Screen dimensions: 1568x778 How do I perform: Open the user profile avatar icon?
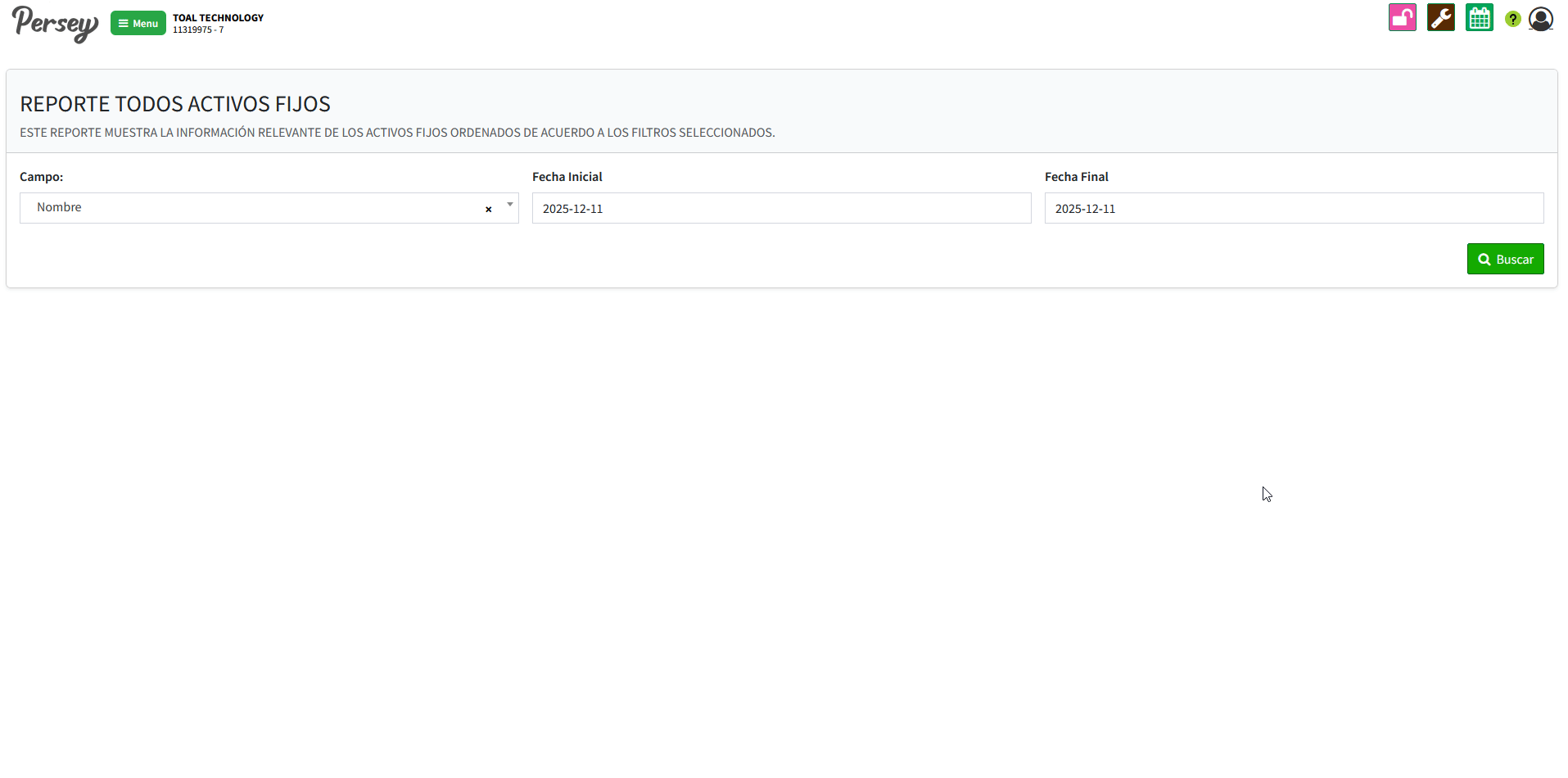pos(1540,19)
